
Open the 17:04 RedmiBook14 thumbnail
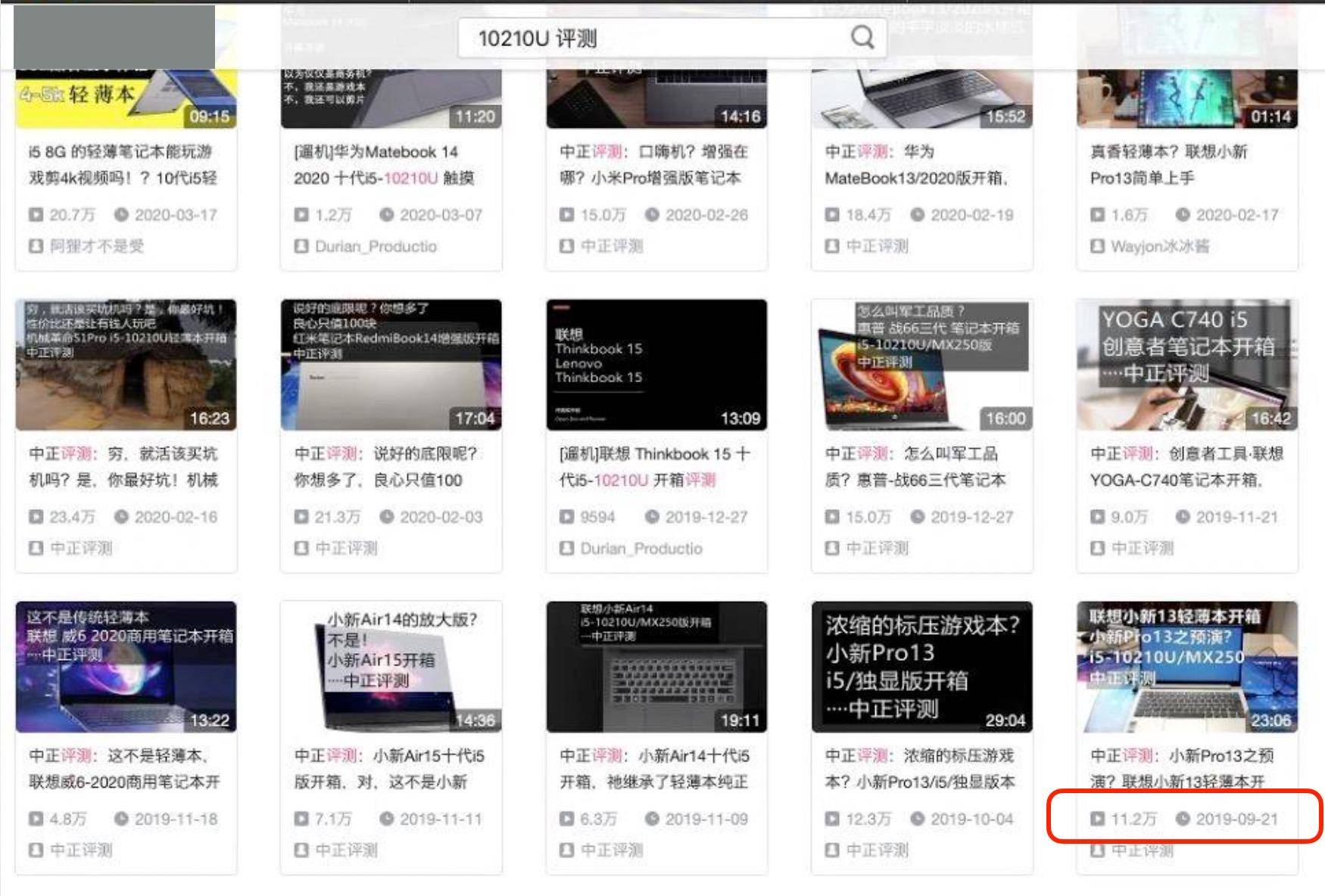point(391,365)
